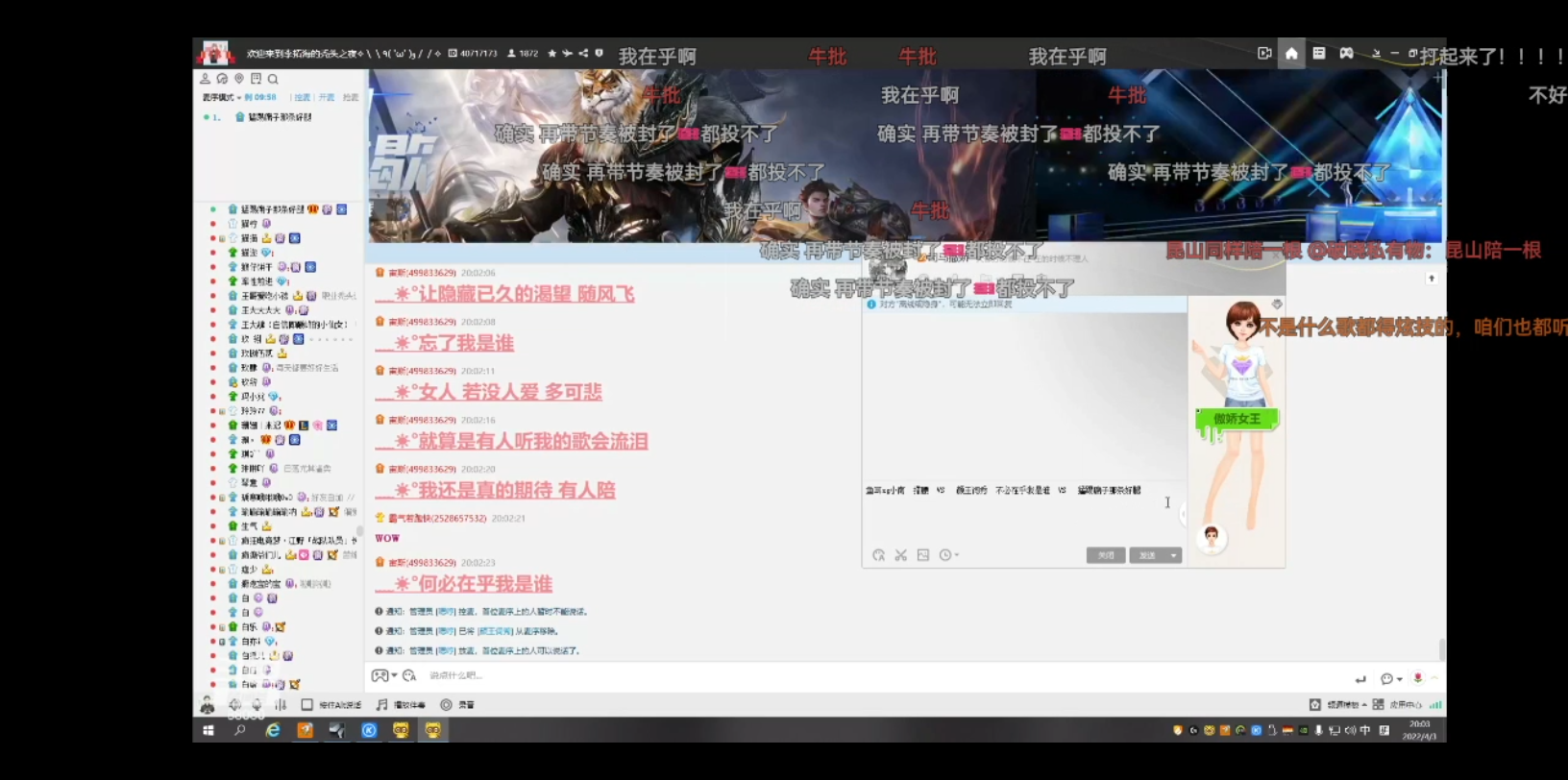This screenshot has height=780, width=1568.
Task: Click the image insert icon in private chat
Action: tap(923, 555)
